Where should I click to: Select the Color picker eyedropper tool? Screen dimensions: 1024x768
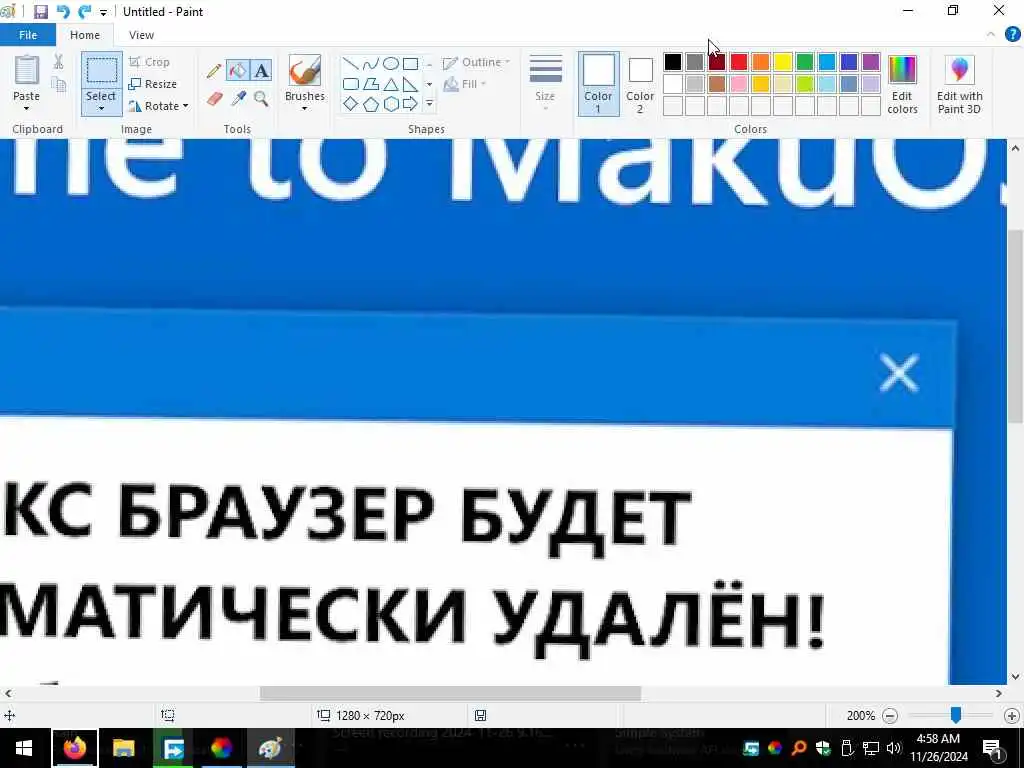click(x=238, y=99)
